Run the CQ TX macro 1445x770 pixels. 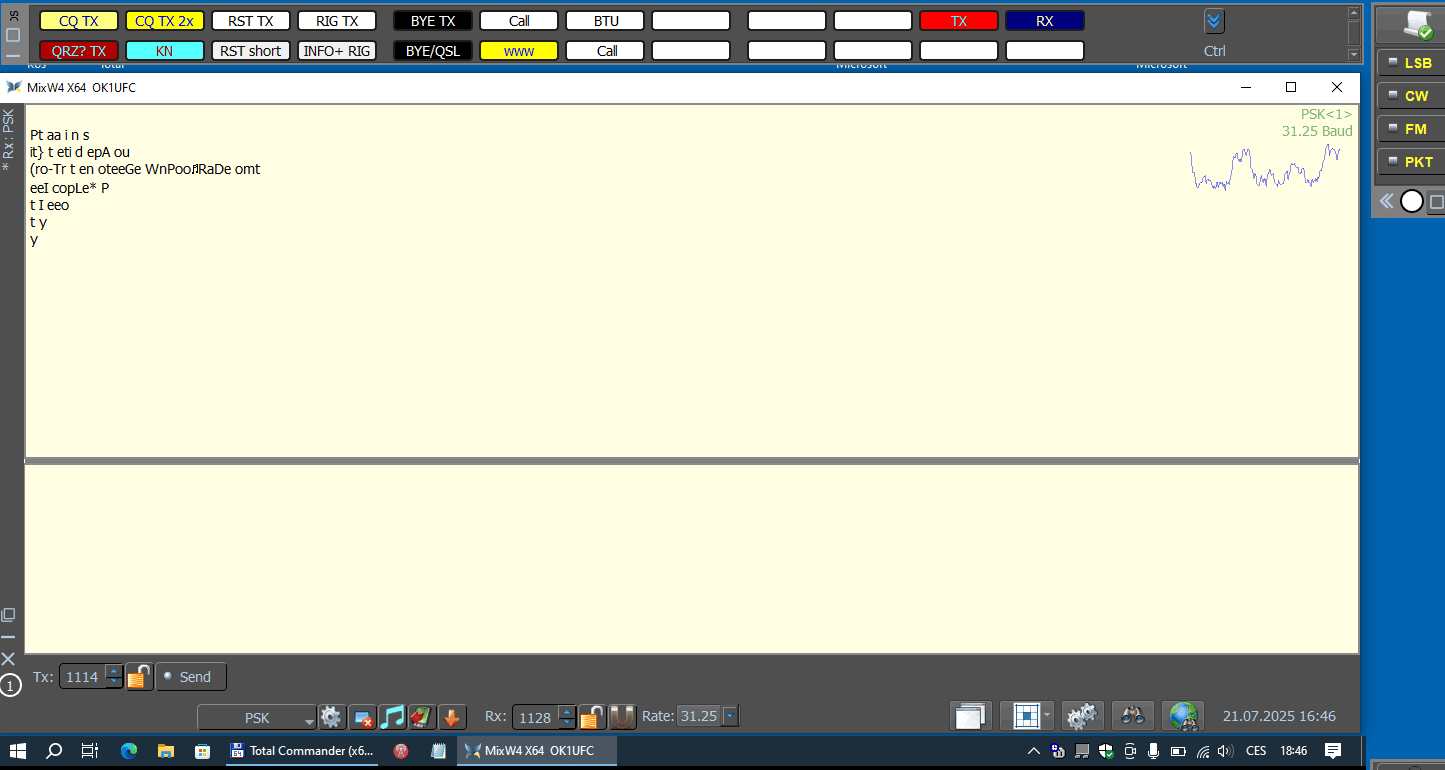79,21
